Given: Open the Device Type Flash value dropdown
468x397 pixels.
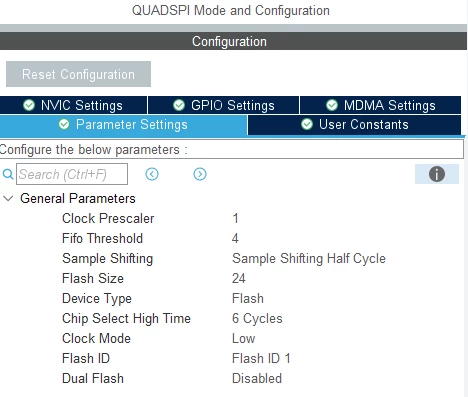Looking at the screenshot, I should pos(248,299).
